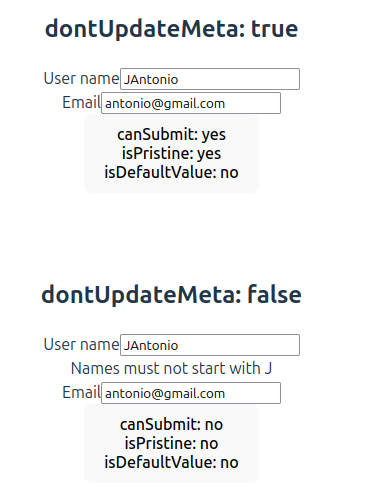Click 'JAntonio' text in the bottom form's field
371x500 pixels.
[151, 346]
